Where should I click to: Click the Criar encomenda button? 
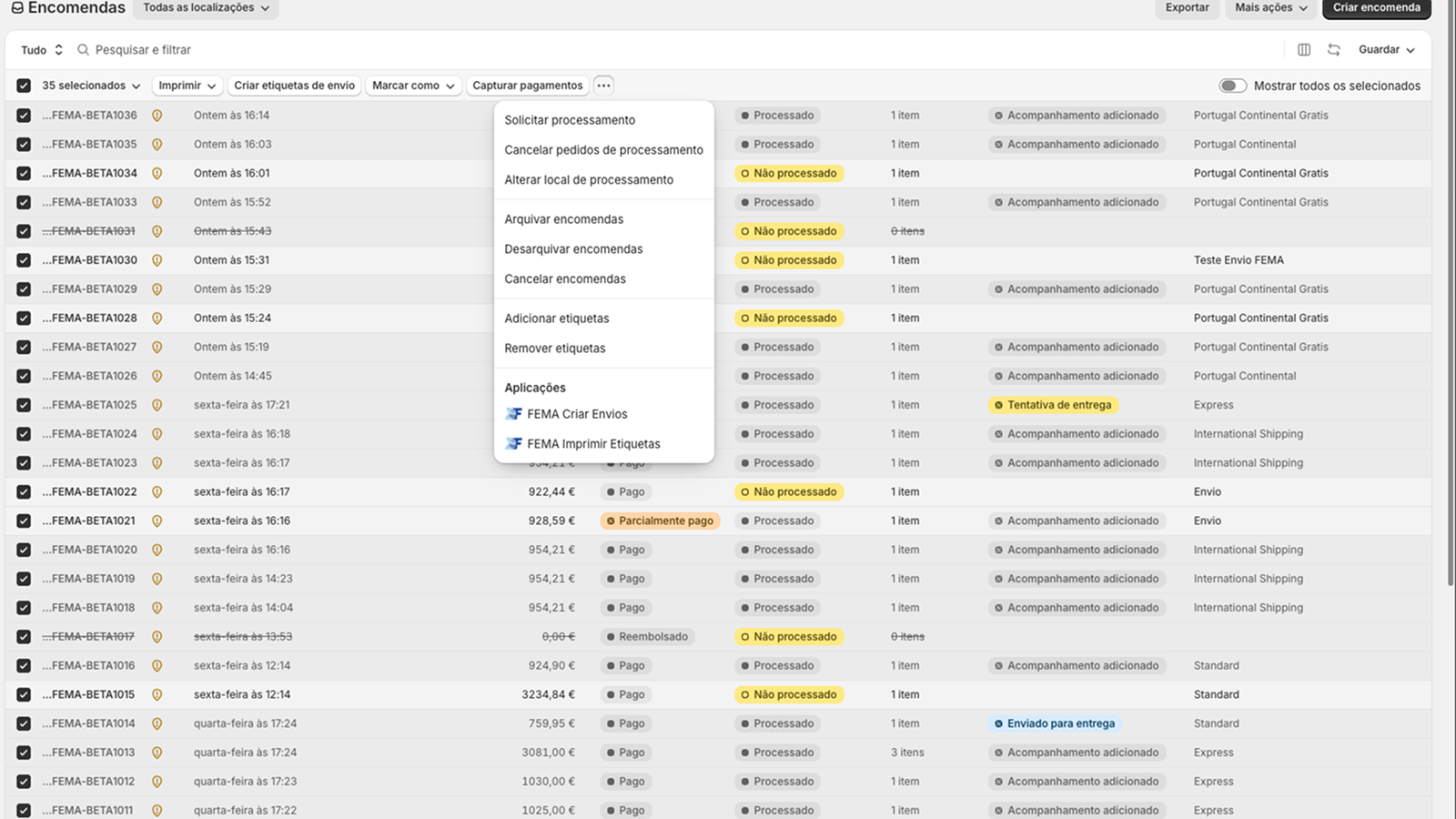[x=1377, y=8]
